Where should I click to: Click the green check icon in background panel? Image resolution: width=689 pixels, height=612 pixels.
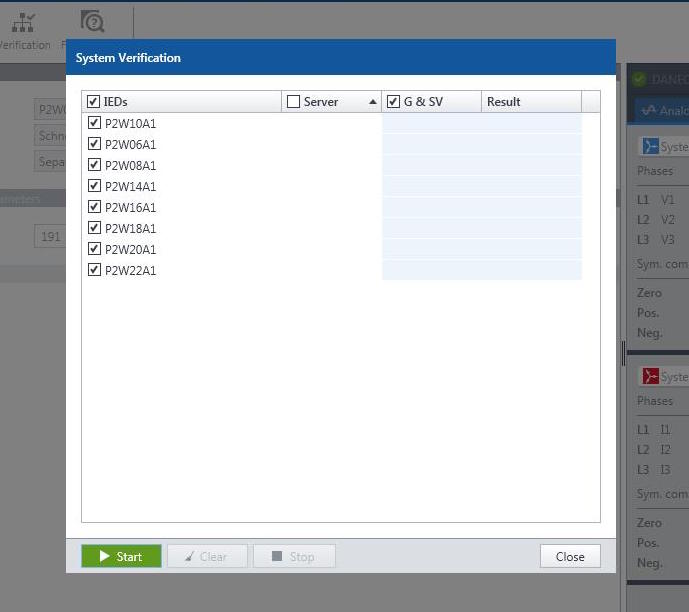coord(639,79)
